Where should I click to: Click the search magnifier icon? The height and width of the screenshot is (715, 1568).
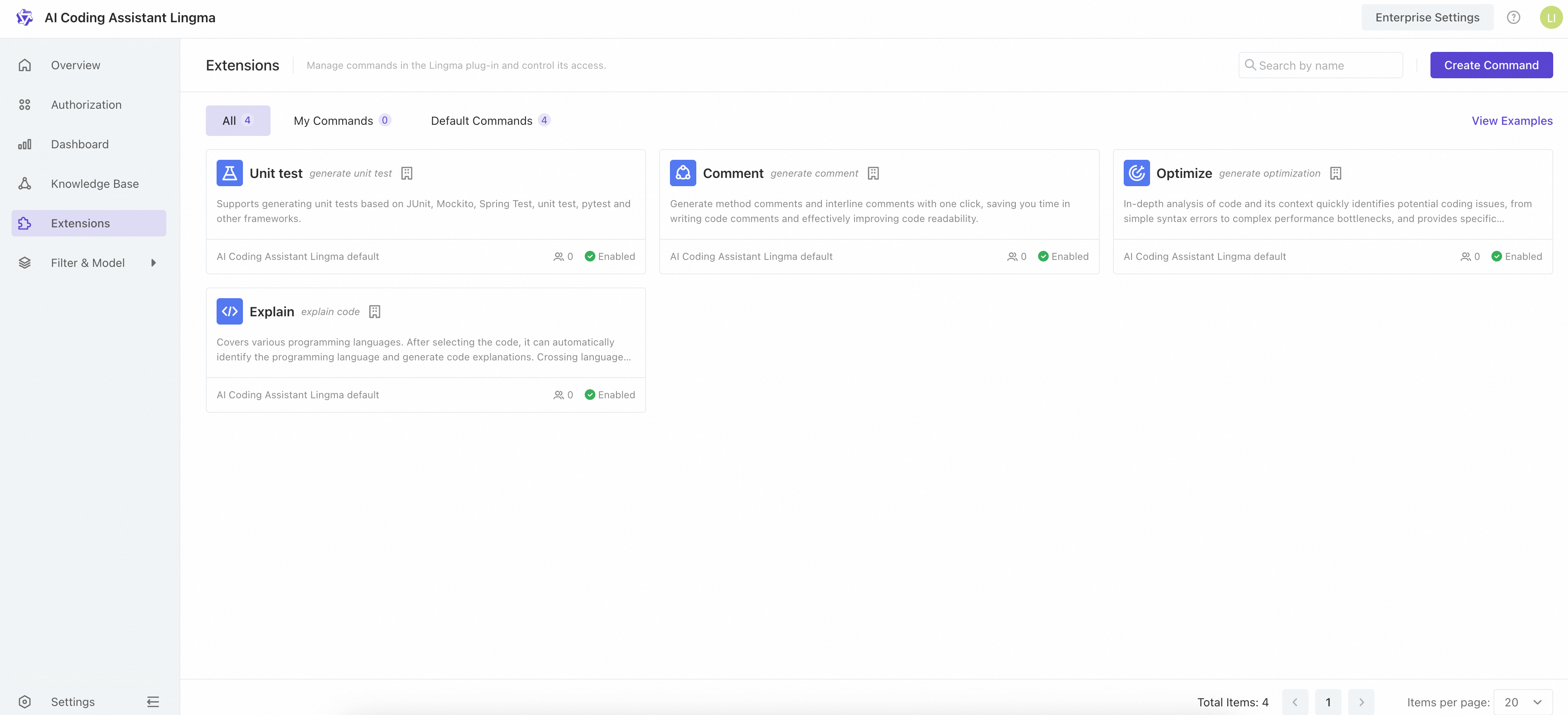pyautogui.click(x=1250, y=65)
